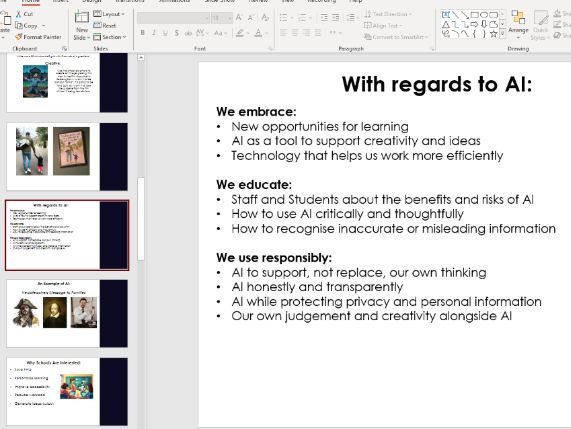Toggle Center paragraph alignment
This screenshot has height=429, width=571.
[x=295, y=33]
